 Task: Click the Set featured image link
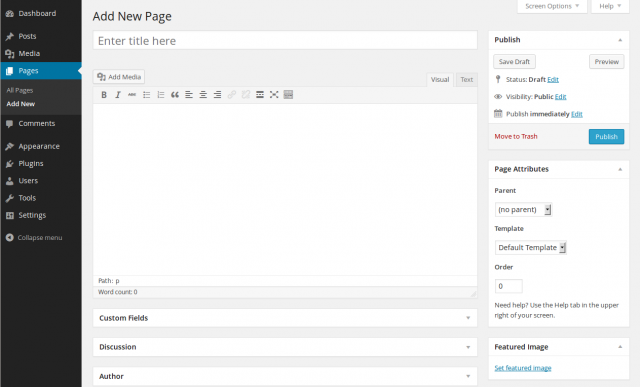523,368
